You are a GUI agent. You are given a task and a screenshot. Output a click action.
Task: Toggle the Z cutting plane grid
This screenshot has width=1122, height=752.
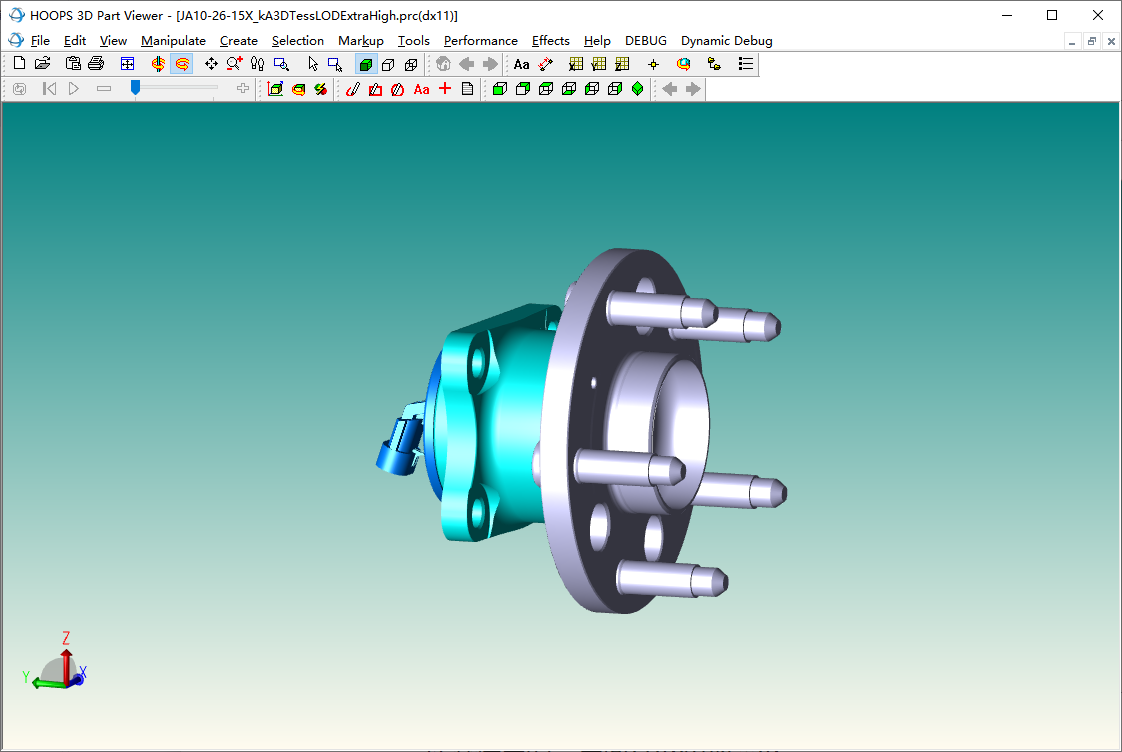[x=623, y=64]
